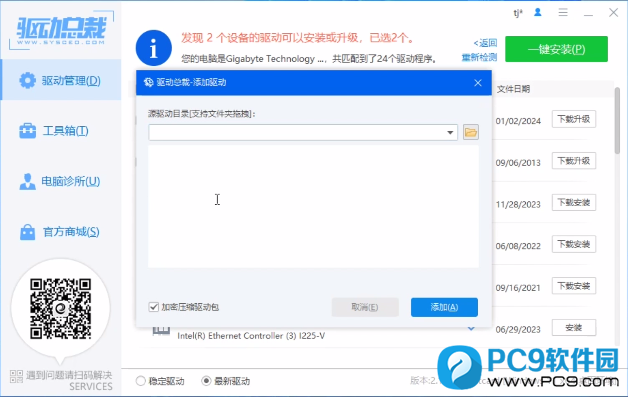Click the Intel(R) Ethernet Controller (3) I225-V text
Screen dimensions: 628x397
coord(251,336)
